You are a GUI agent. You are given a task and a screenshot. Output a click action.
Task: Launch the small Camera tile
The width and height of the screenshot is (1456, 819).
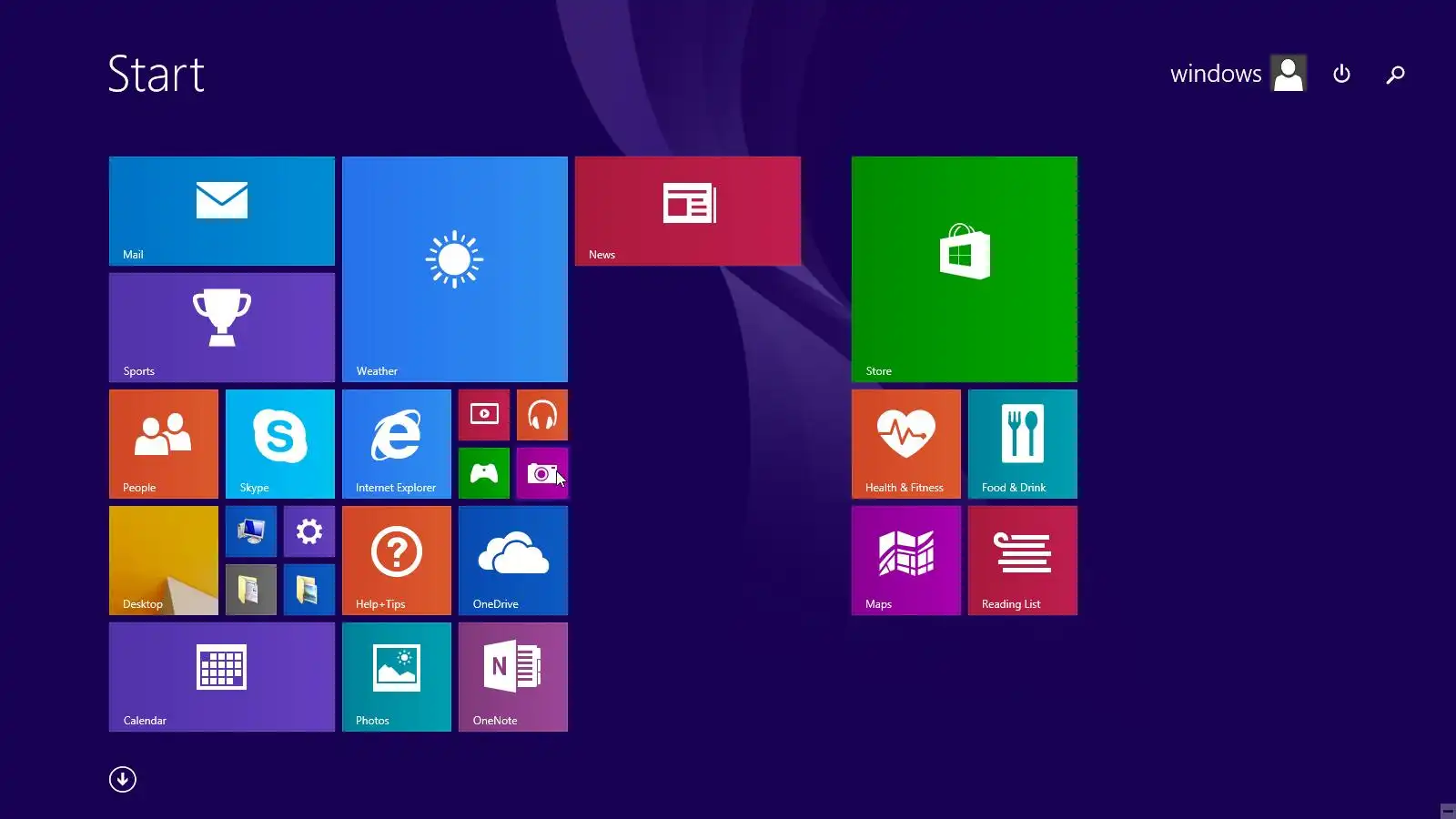[x=542, y=473]
